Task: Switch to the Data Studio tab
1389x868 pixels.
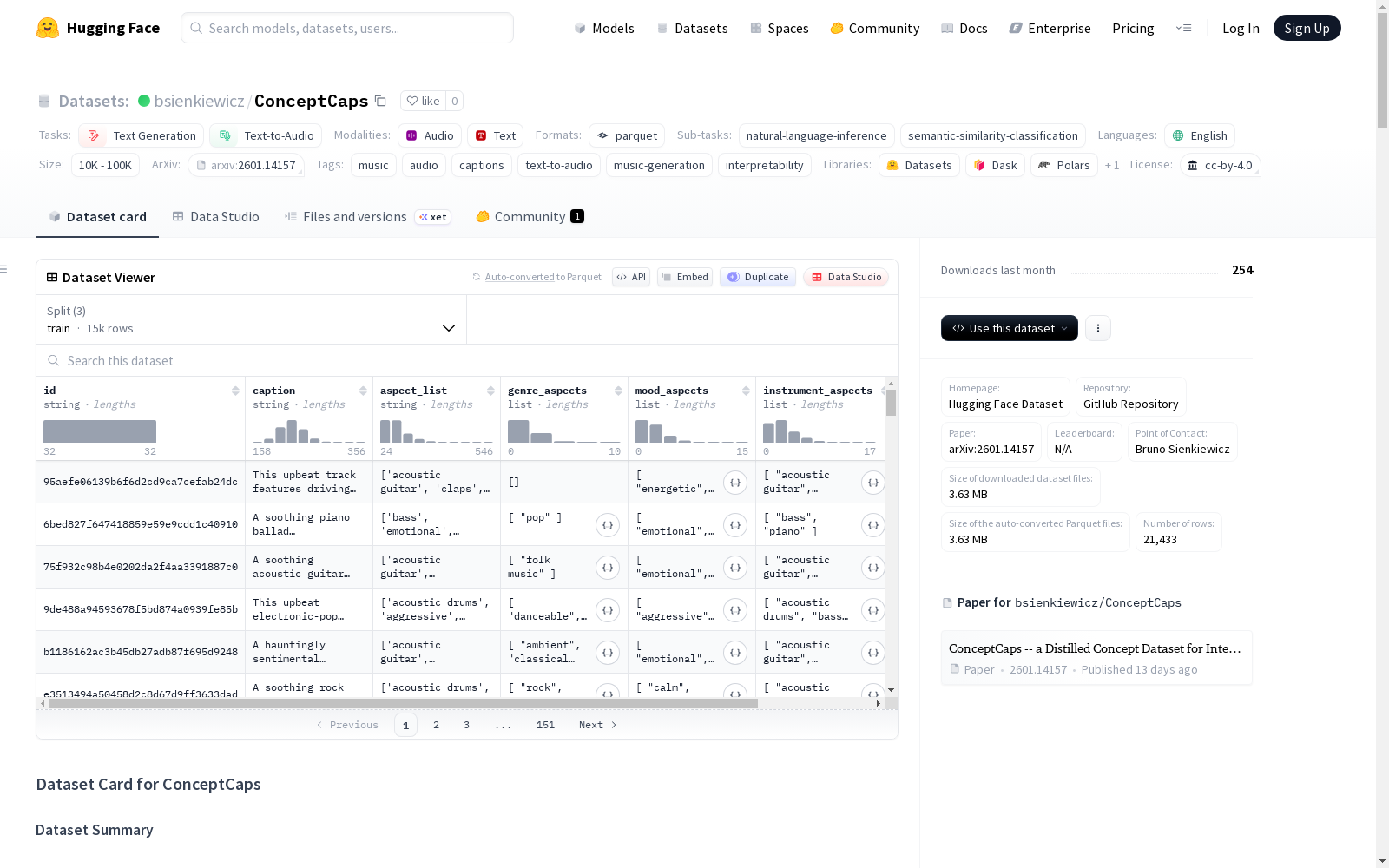Action: click(x=216, y=217)
